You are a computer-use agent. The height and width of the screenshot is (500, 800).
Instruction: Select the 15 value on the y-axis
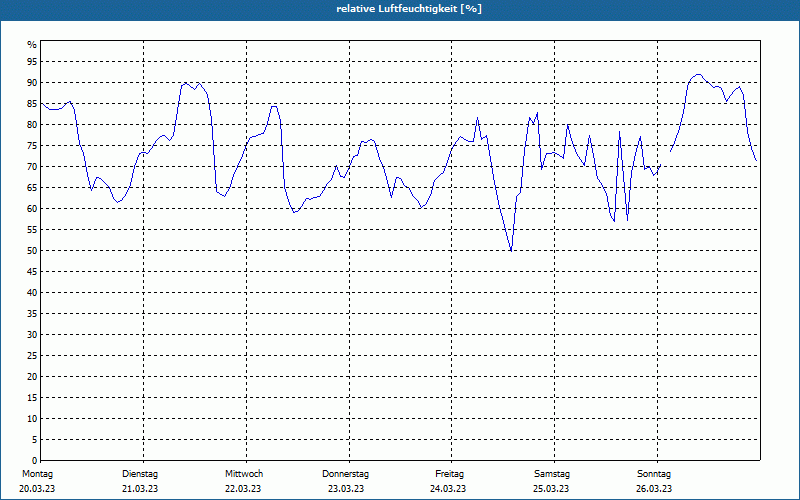coord(32,398)
